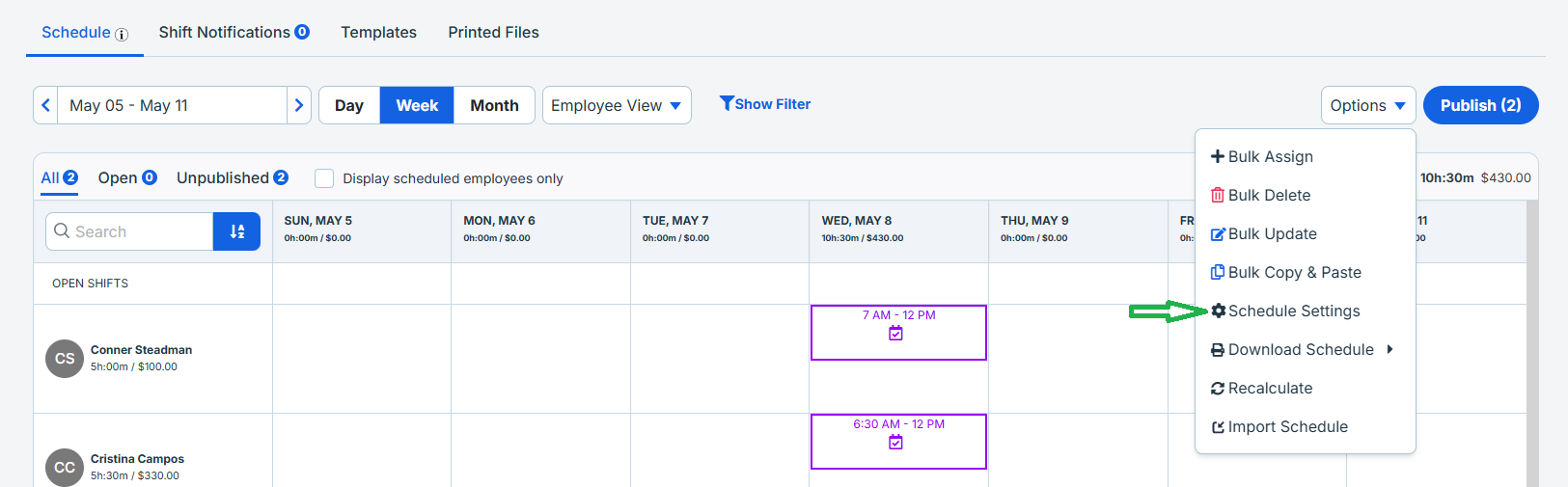Open Conner Steadman's 7 AM - 12 PM shift
Screen dimensions: 1568x487
tap(898, 333)
